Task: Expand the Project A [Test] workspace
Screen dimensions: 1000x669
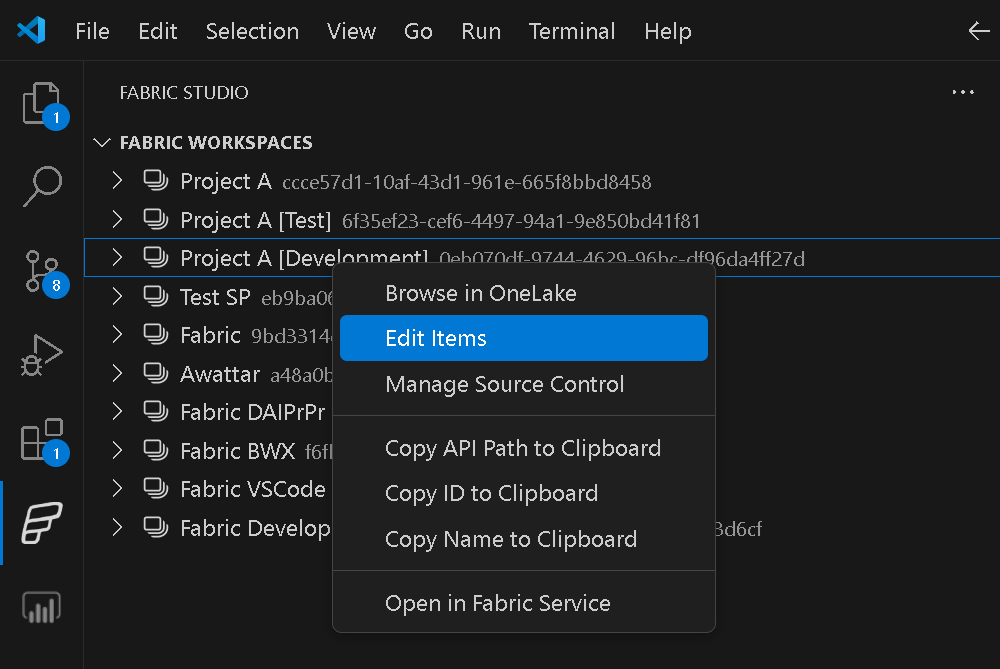Action: click(x=117, y=220)
